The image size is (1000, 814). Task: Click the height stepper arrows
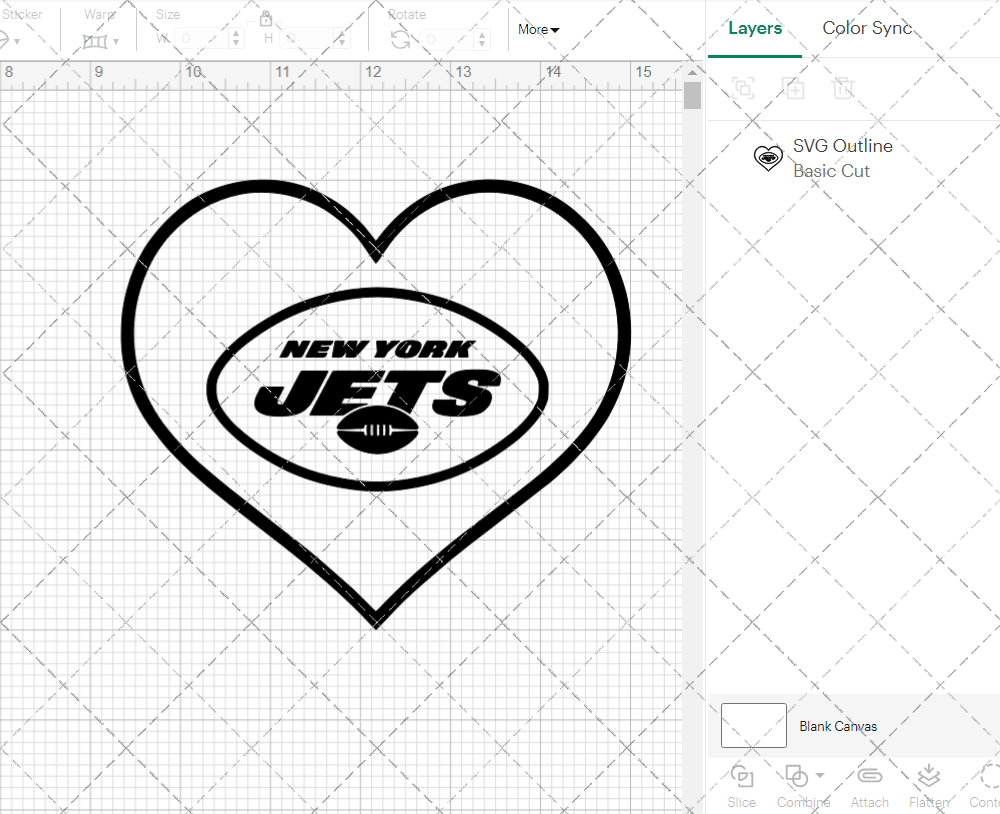click(x=342, y=38)
